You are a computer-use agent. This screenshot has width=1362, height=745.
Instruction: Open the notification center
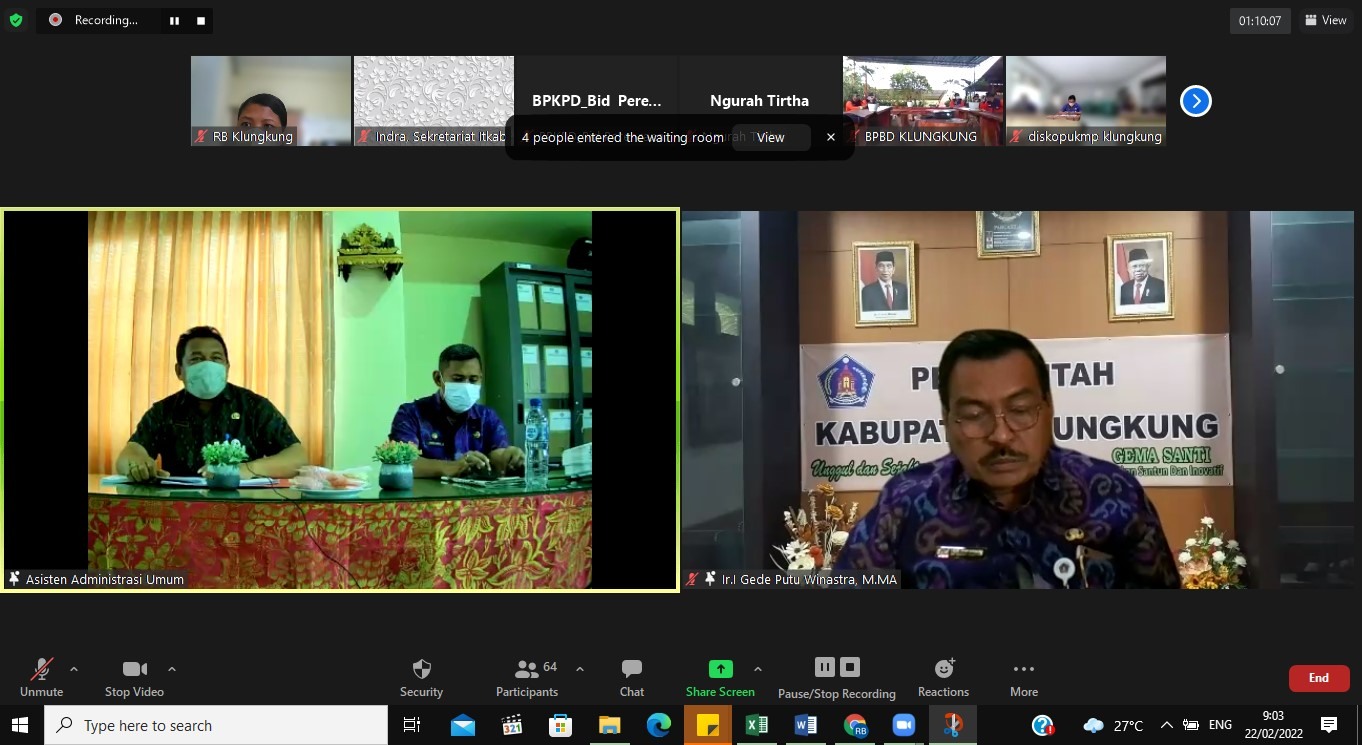point(1329,725)
